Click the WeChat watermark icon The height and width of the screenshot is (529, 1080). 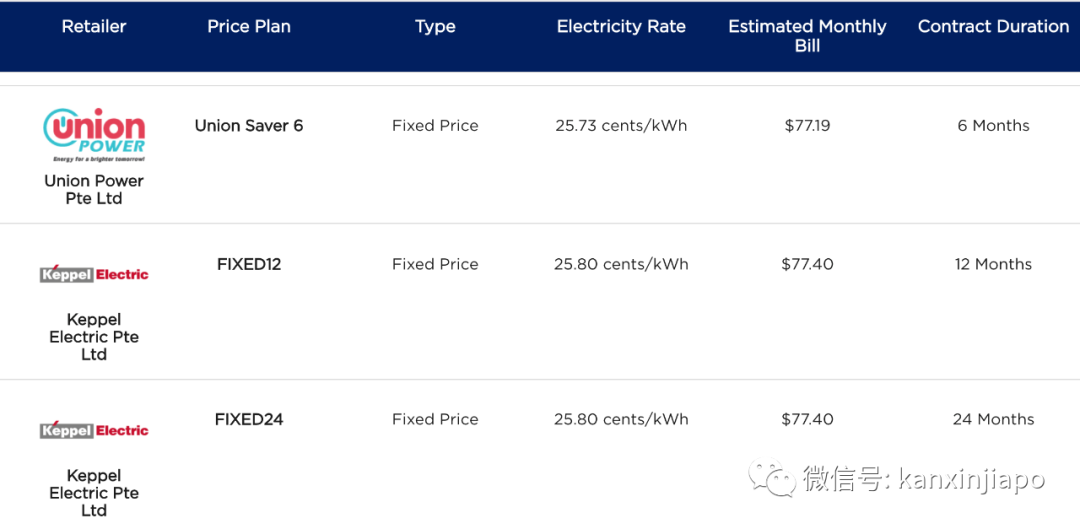pos(773,479)
